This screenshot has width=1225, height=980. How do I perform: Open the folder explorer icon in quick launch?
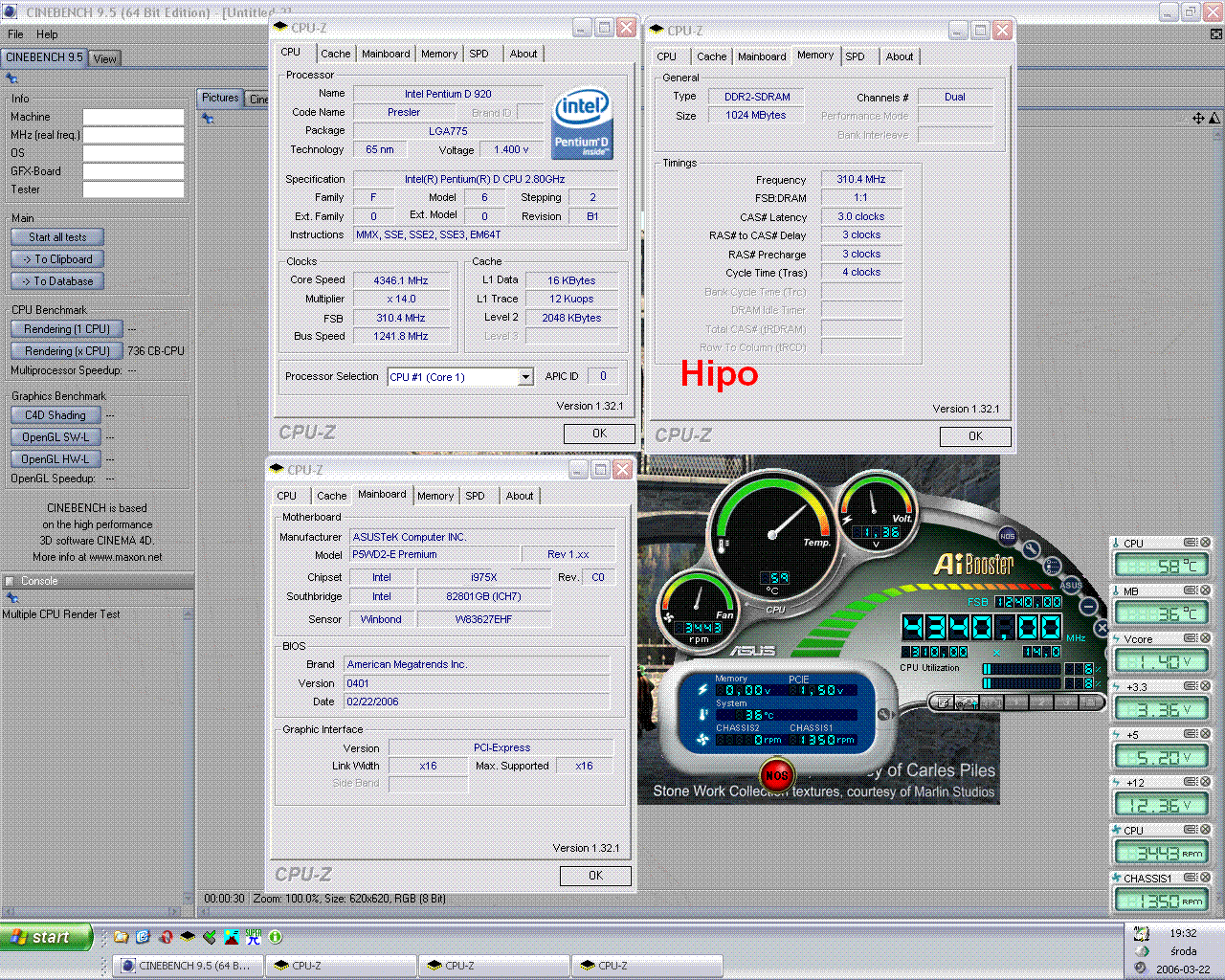[x=122, y=937]
